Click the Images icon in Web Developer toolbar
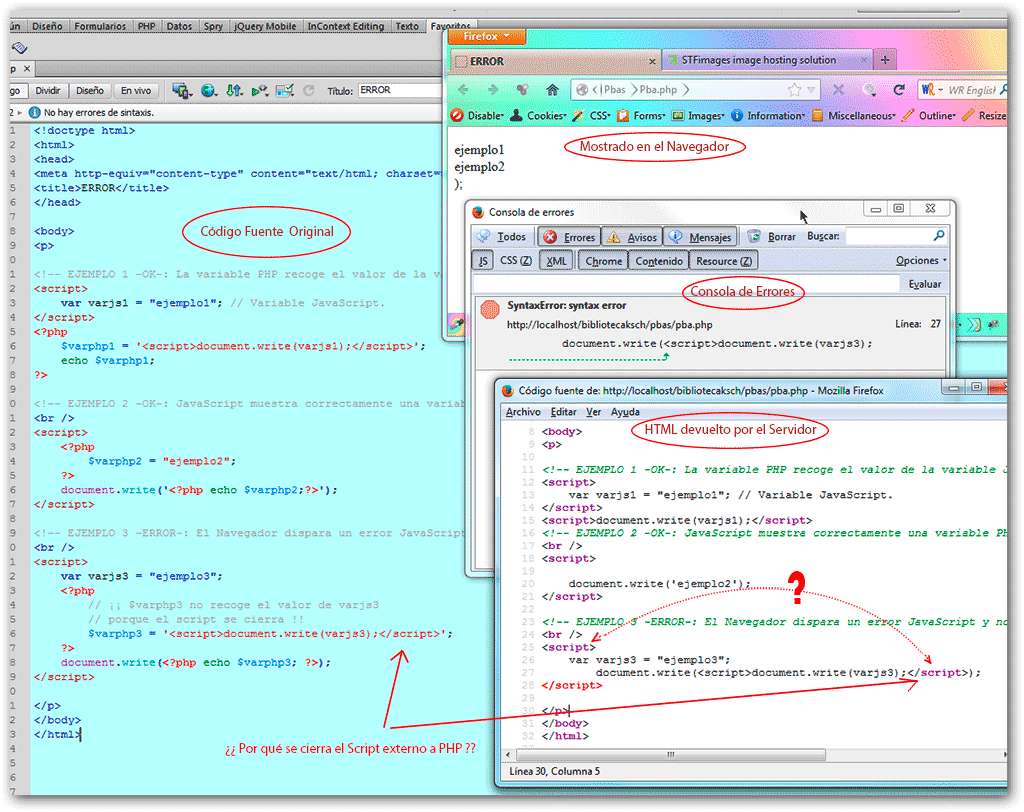Screen dimensions: 1024x812 pos(678,116)
